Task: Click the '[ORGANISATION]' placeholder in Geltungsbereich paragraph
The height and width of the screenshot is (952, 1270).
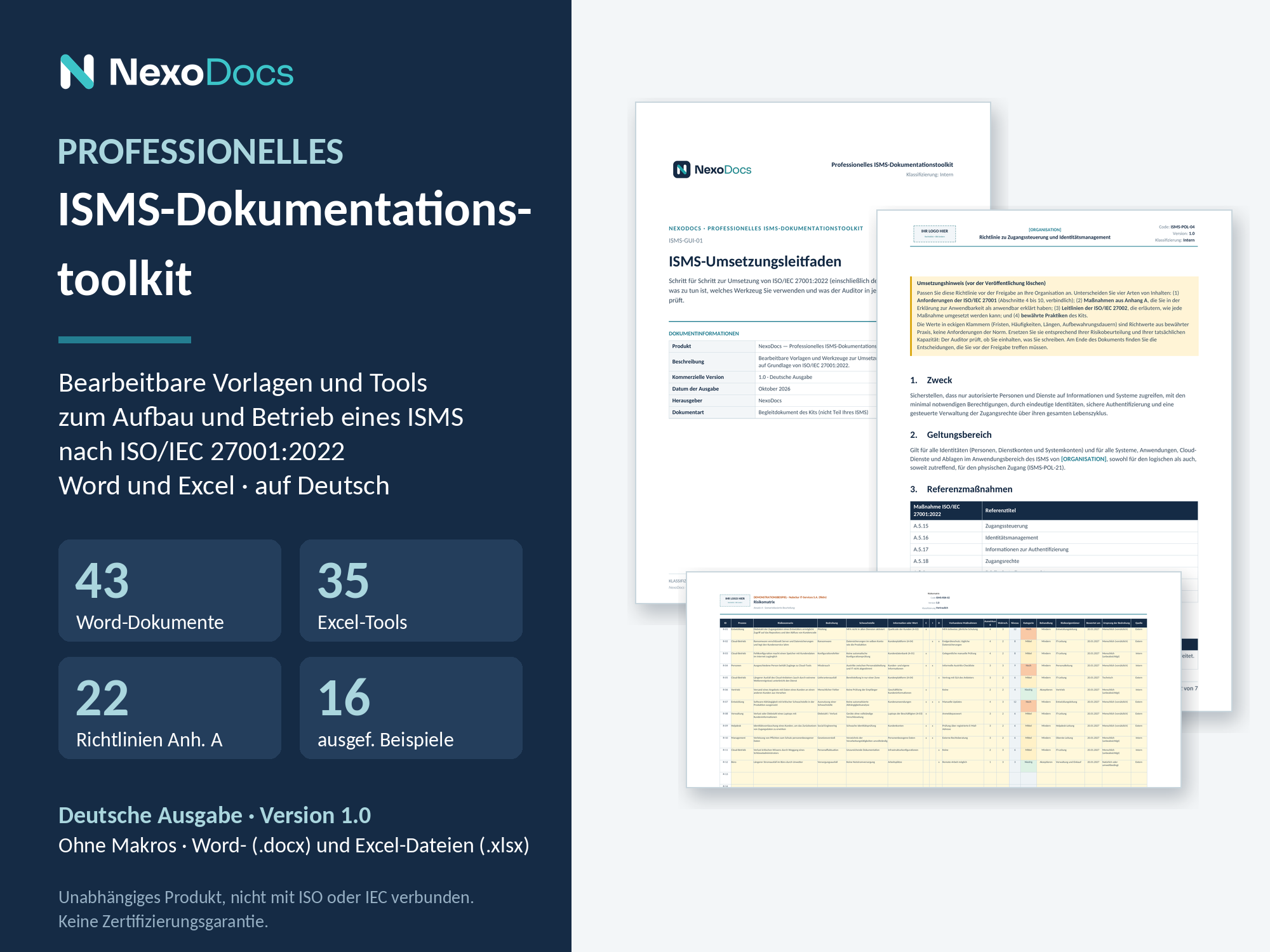Action: point(1083,459)
